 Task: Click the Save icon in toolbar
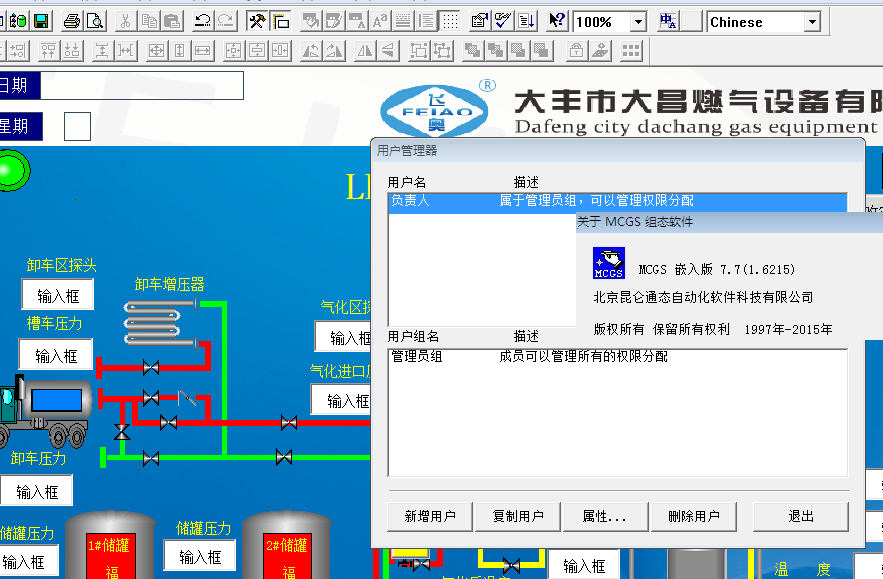tap(41, 21)
